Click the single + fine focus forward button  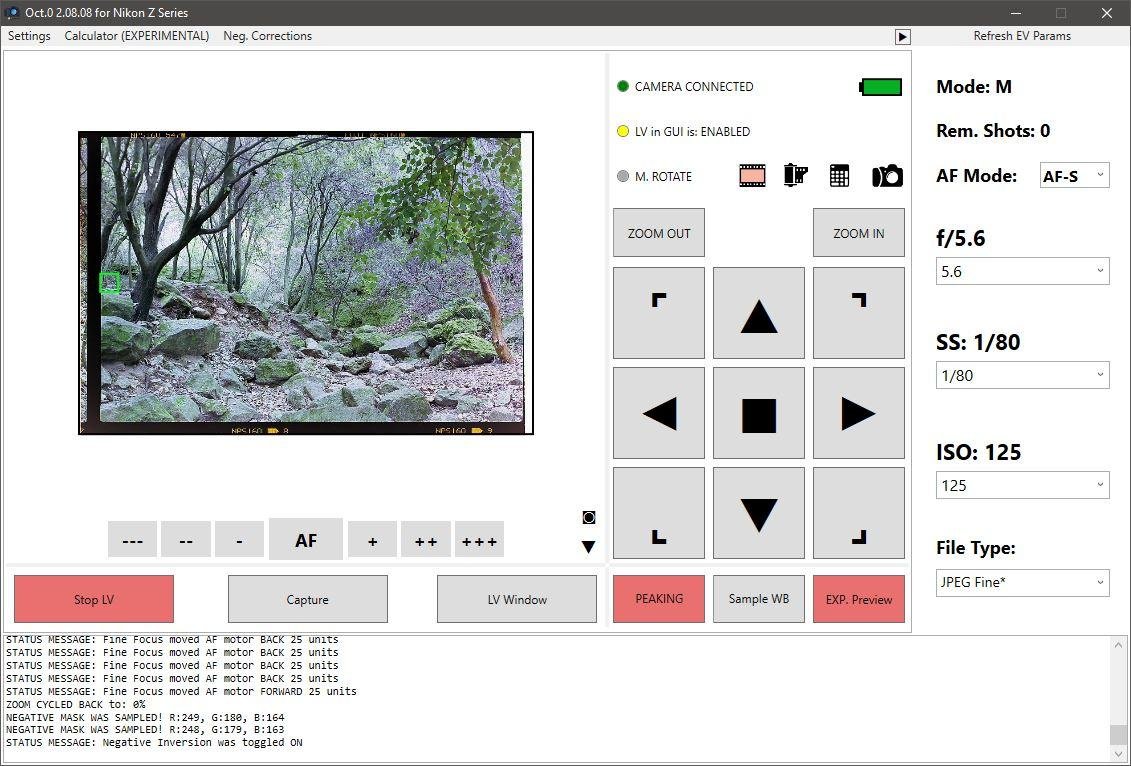coord(372,540)
